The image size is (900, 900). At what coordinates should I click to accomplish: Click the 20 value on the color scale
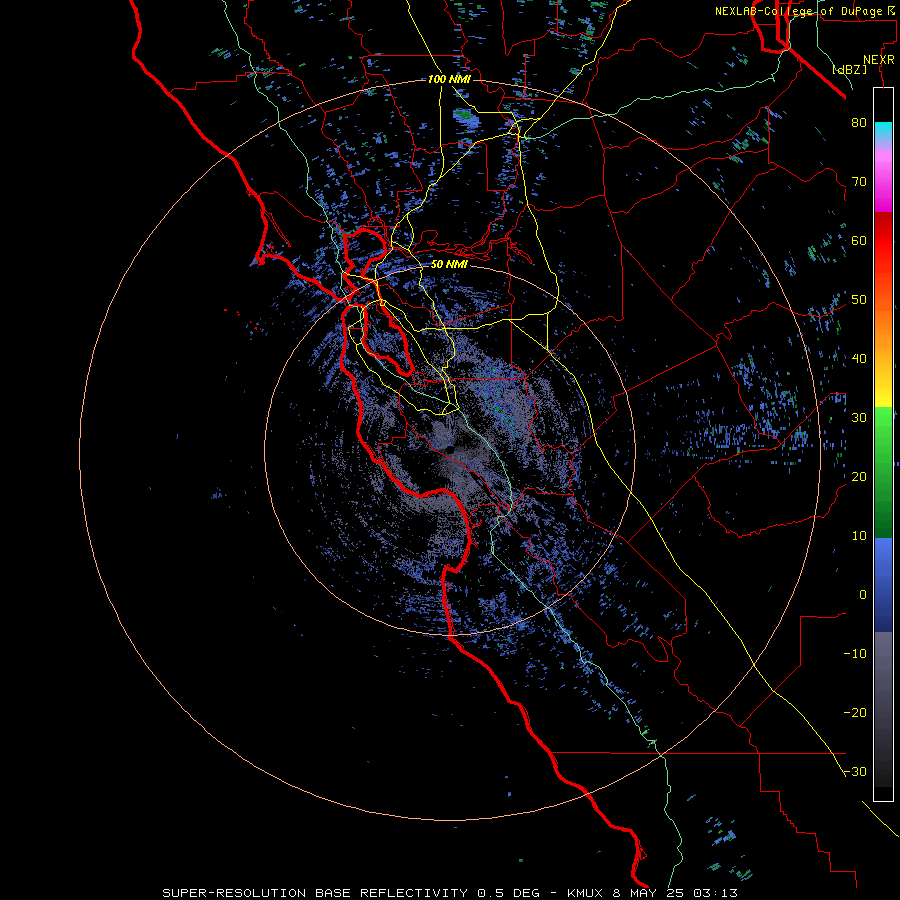859,477
